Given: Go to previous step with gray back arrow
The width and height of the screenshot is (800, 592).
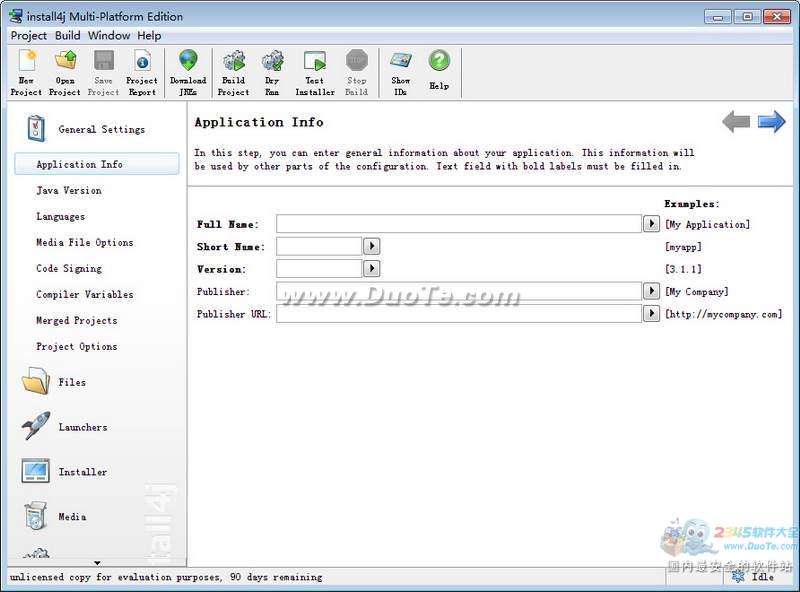Looking at the screenshot, I should (736, 121).
